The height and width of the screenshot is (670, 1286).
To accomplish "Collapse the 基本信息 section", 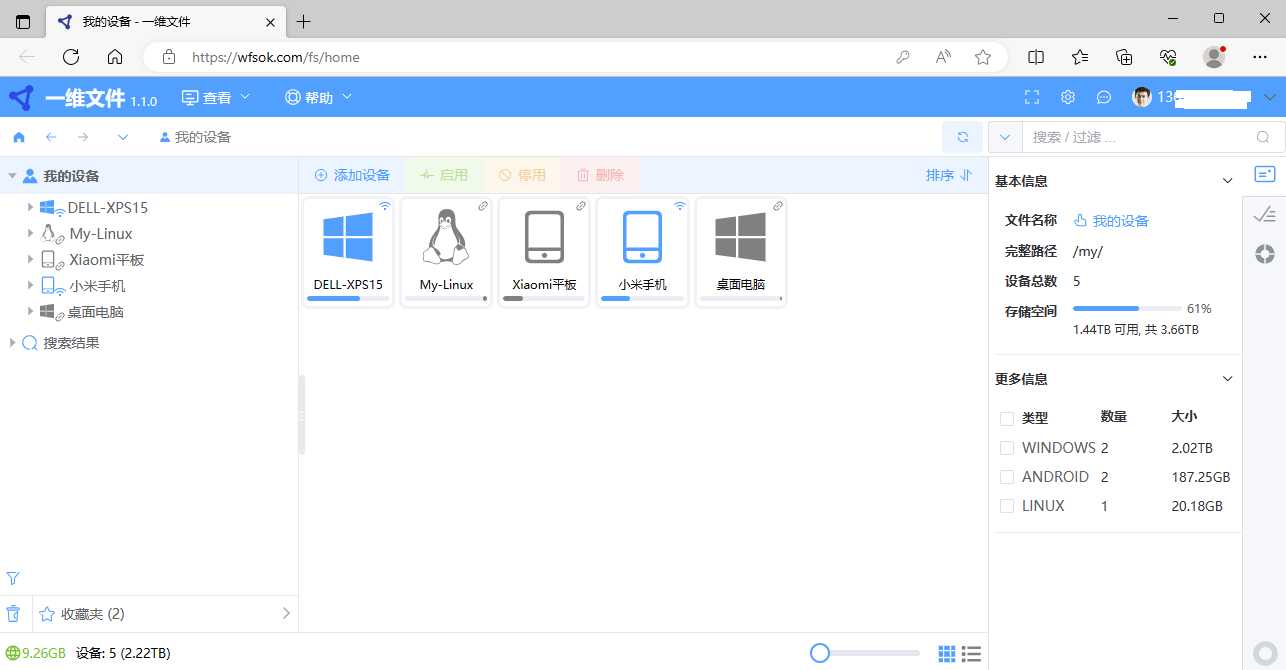I will click(x=1228, y=181).
